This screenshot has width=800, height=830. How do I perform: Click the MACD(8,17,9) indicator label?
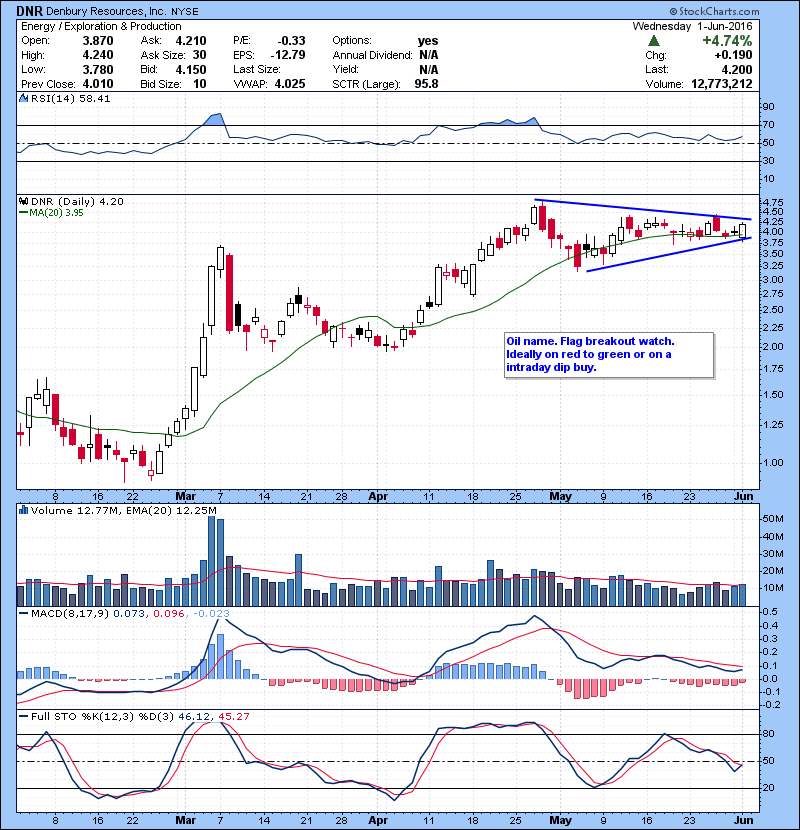[x=70, y=614]
